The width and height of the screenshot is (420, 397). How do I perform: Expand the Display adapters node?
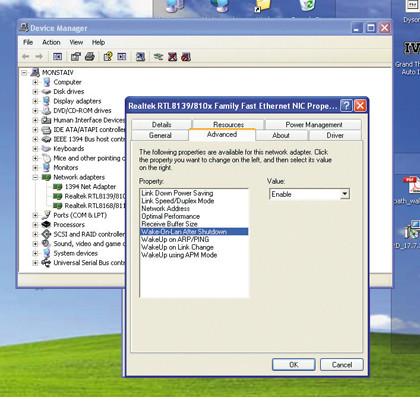click(35, 101)
